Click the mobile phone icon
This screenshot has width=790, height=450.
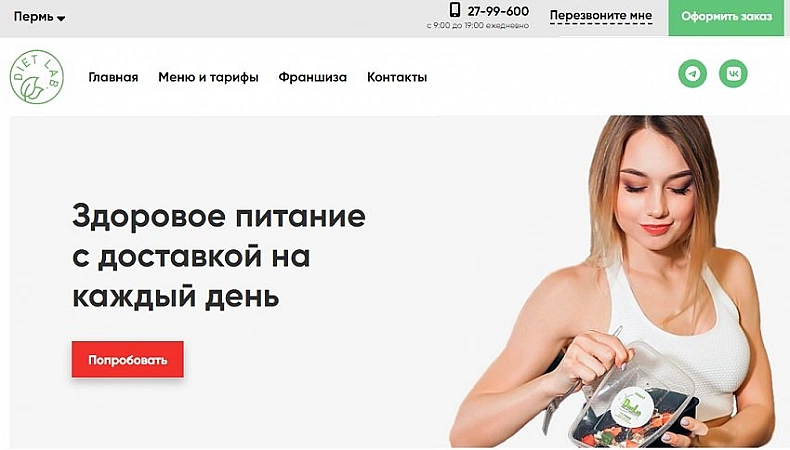tap(455, 10)
